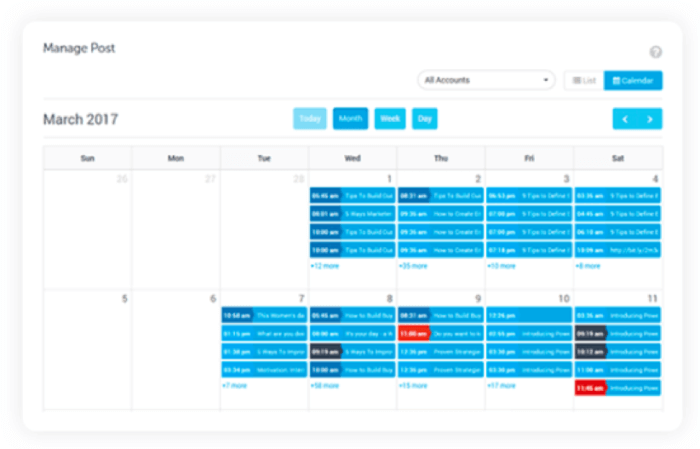The width and height of the screenshot is (700, 449).
Task: Jump to Today in calendar
Action: point(310,119)
